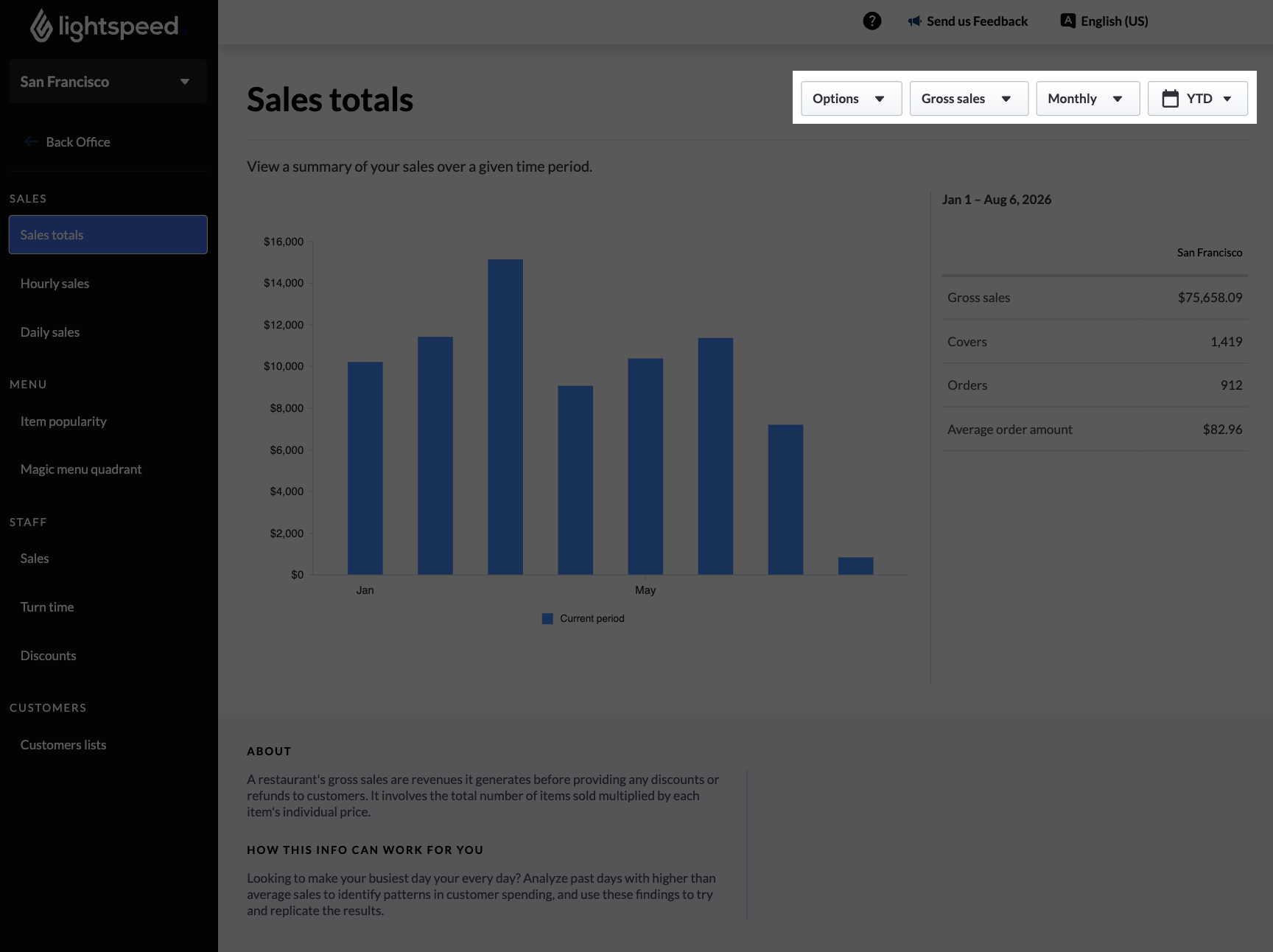Open the YTD date range dropdown
This screenshot has width=1273, height=952.
click(1198, 99)
